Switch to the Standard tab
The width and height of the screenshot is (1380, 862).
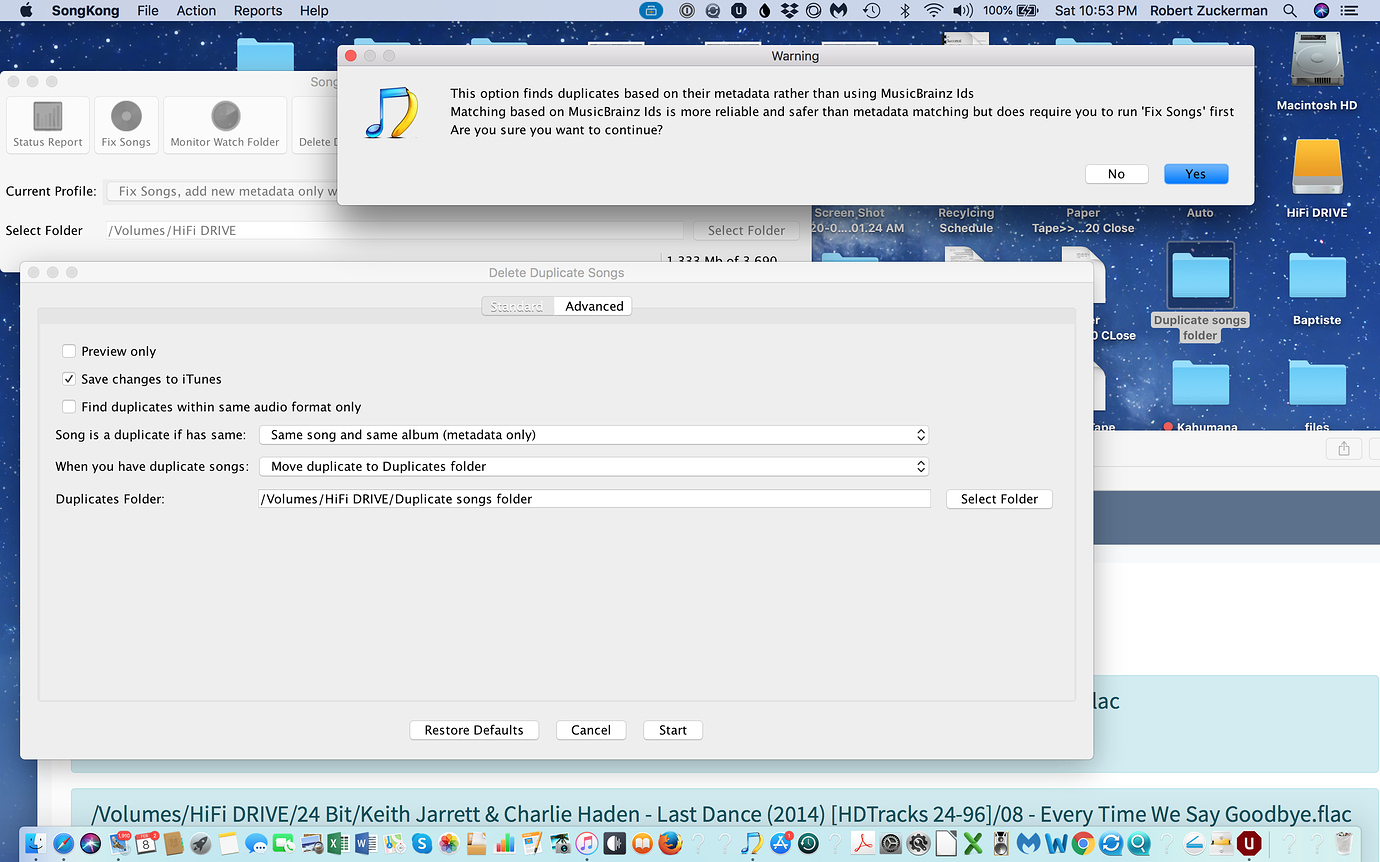[517, 306]
